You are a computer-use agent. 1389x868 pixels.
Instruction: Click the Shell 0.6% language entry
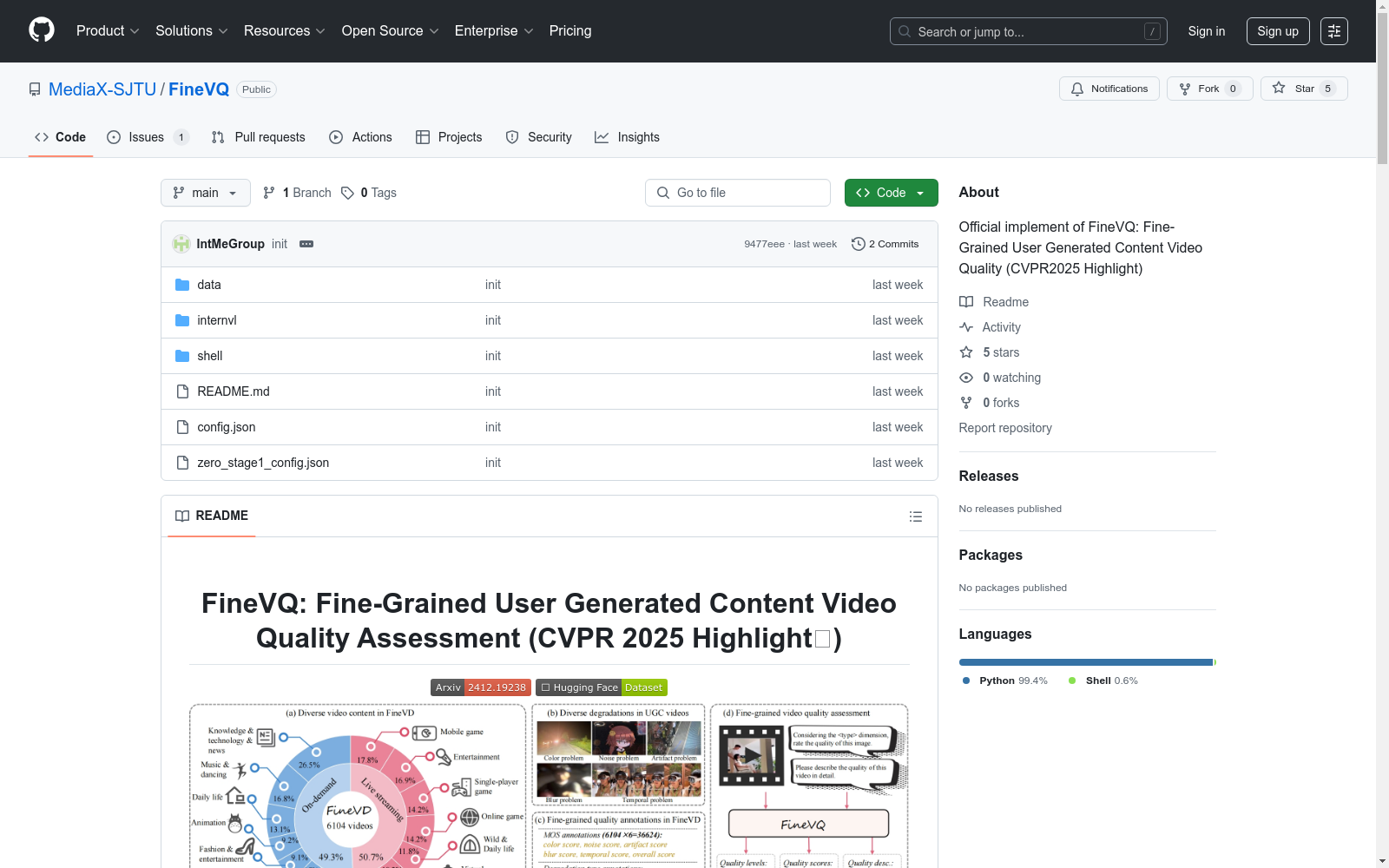tap(1103, 681)
